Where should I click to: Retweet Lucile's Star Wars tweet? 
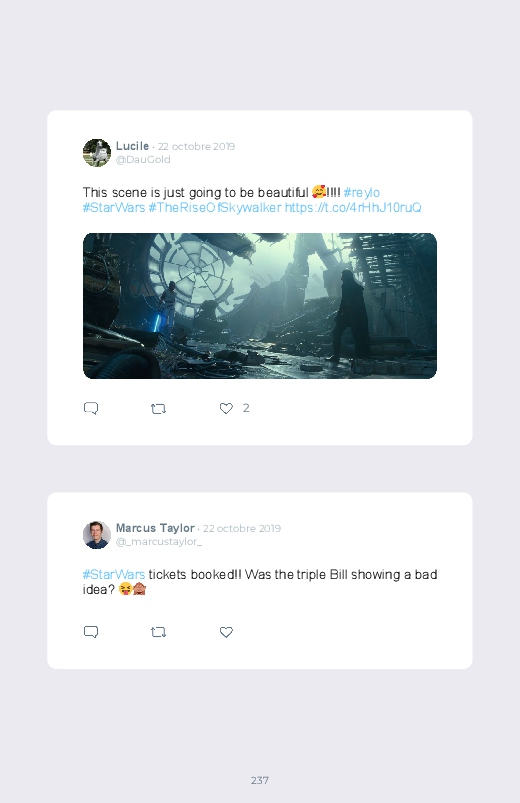tap(158, 409)
